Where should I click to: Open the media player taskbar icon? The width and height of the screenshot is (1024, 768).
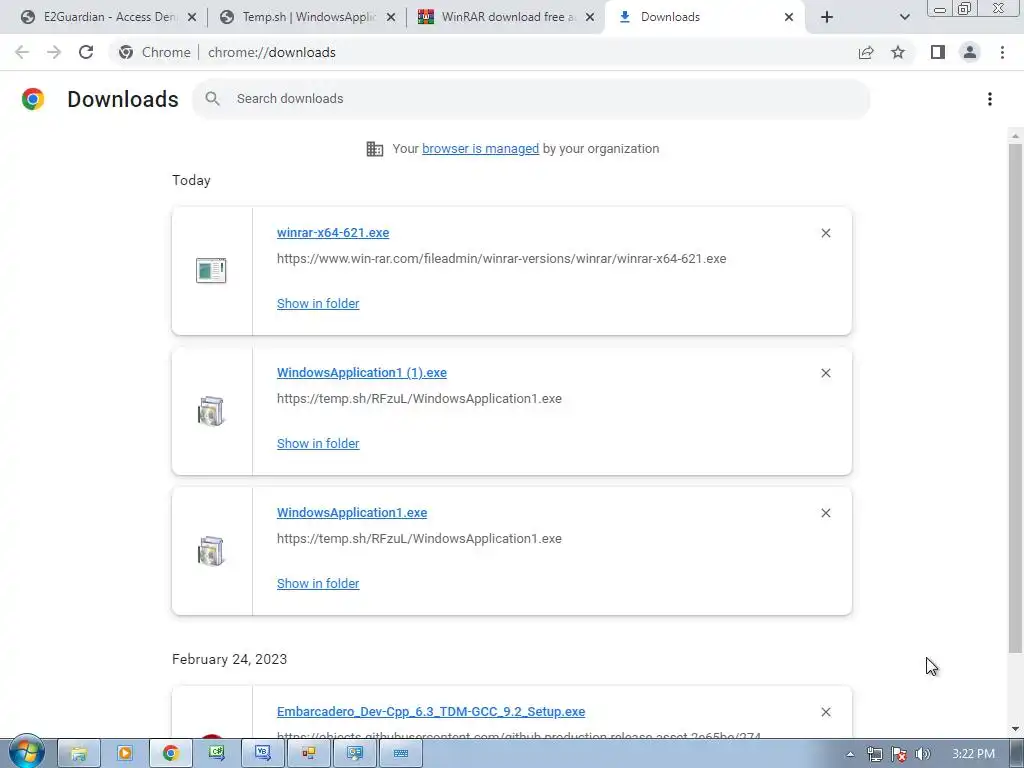pyautogui.click(x=124, y=754)
